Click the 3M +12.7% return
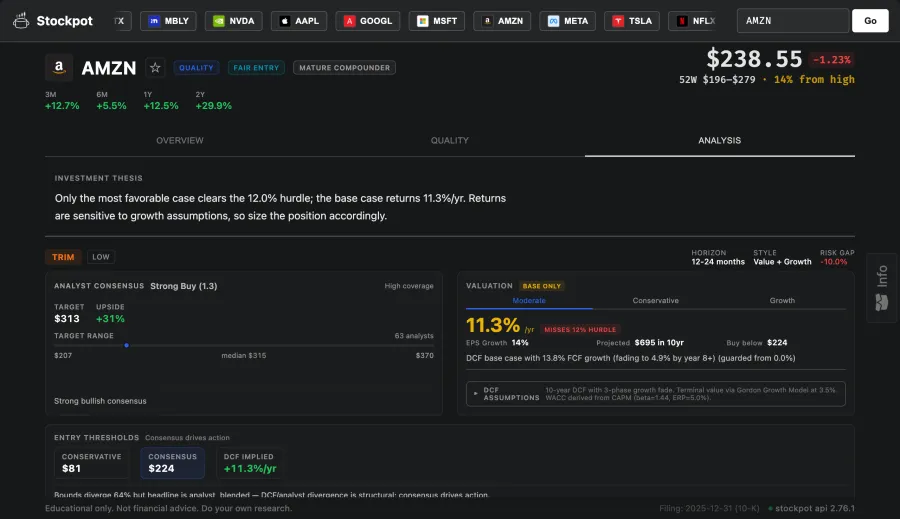This screenshot has height=519, width=900. [62, 101]
